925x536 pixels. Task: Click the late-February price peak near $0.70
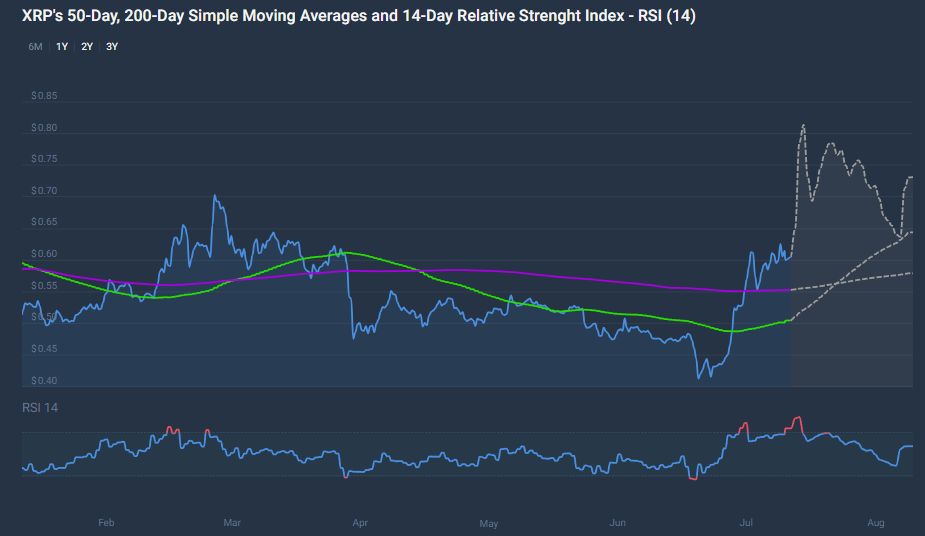(215, 196)
